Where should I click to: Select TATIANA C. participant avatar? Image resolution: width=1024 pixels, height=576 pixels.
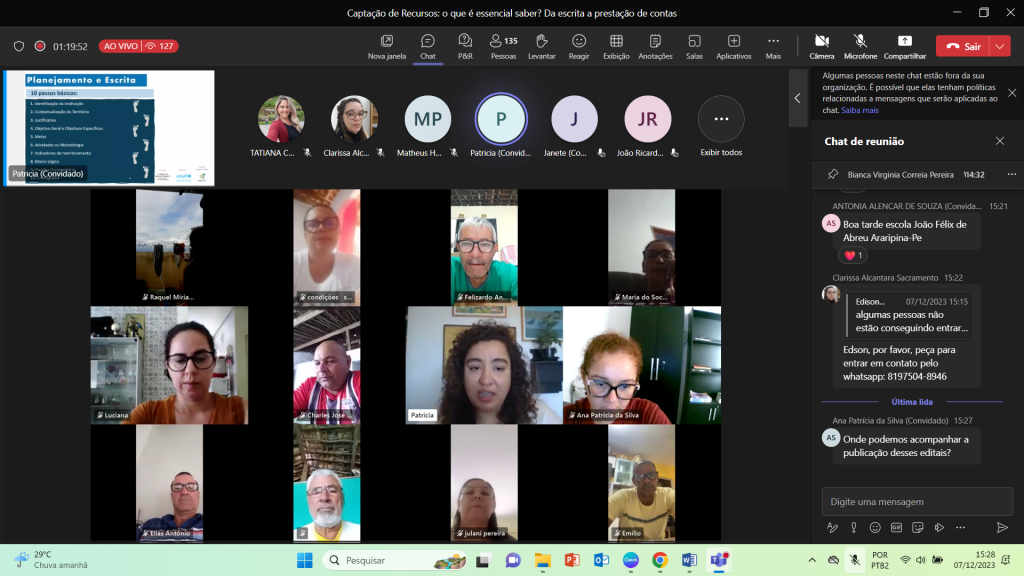281,119
